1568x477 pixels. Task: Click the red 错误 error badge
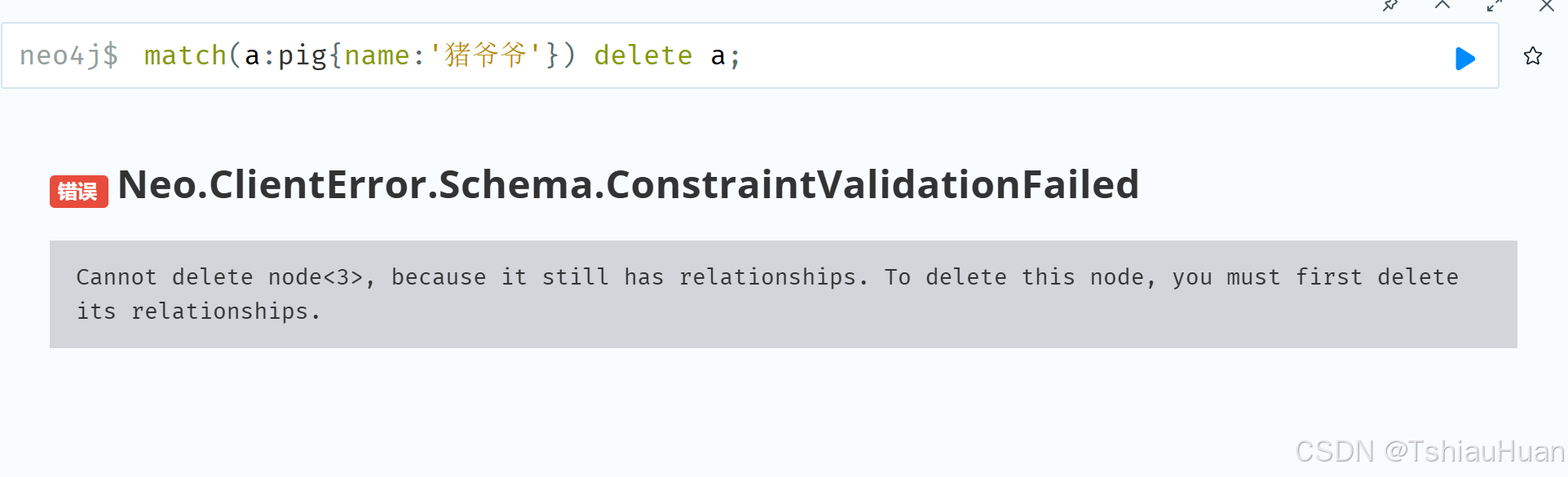tap(78, 192)
